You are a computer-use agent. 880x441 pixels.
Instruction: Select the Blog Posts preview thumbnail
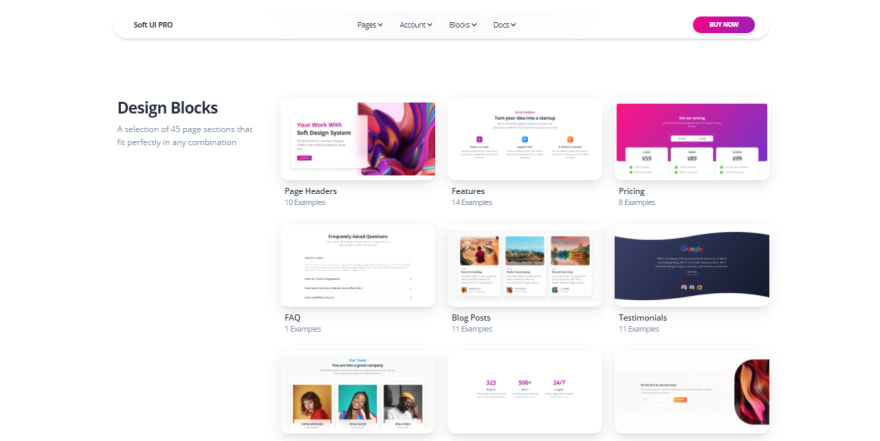(x=524, y=265)
